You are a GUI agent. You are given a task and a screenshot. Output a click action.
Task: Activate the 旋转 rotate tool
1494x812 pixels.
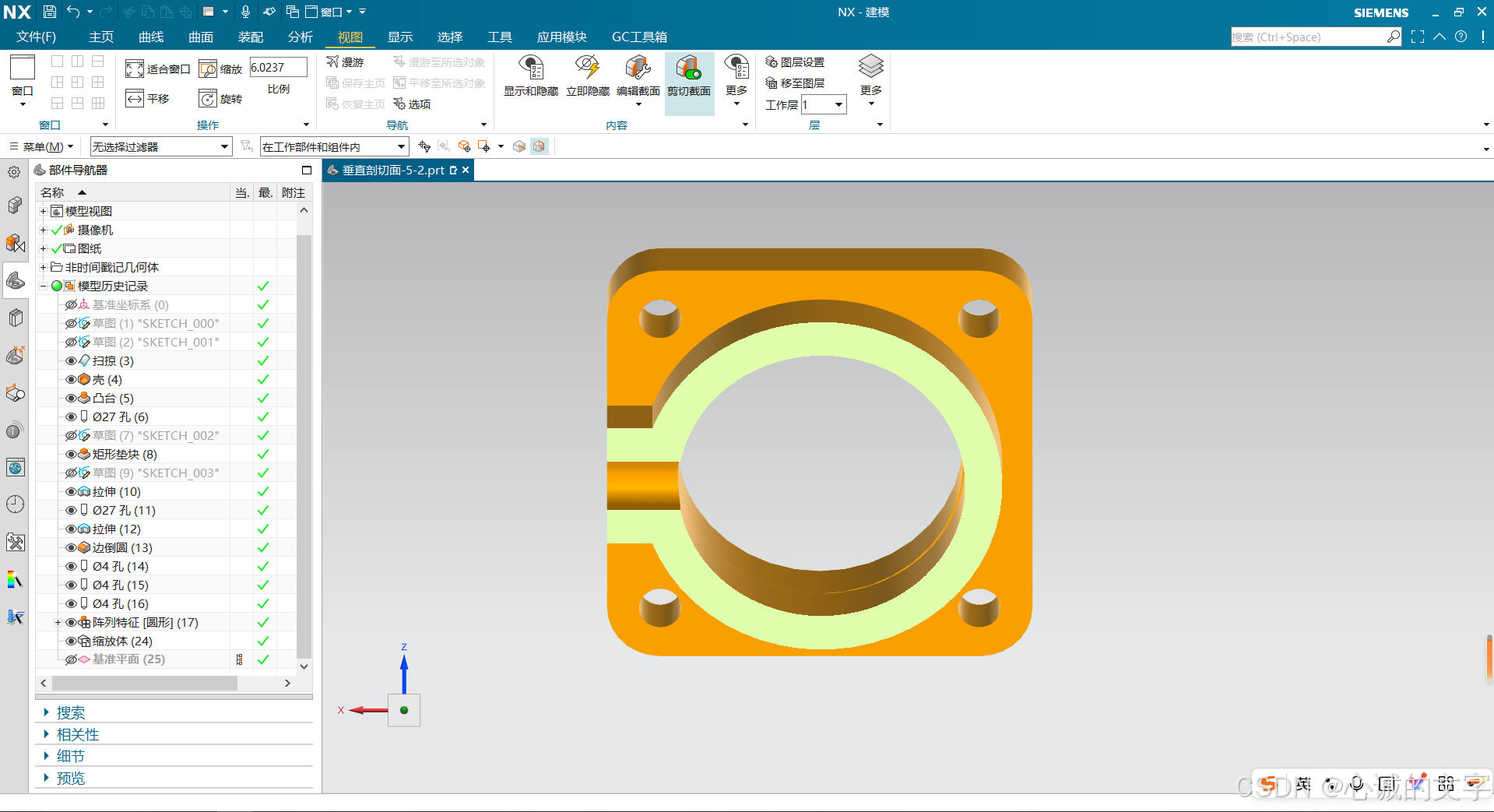tap(220, 99)
